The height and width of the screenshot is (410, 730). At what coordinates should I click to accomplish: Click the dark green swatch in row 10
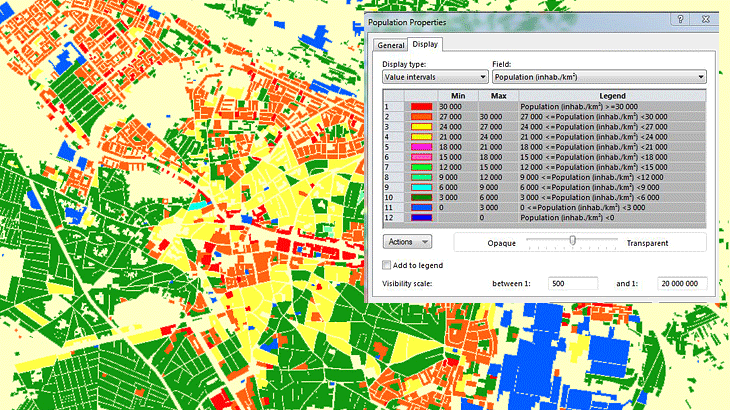(421, 196)
